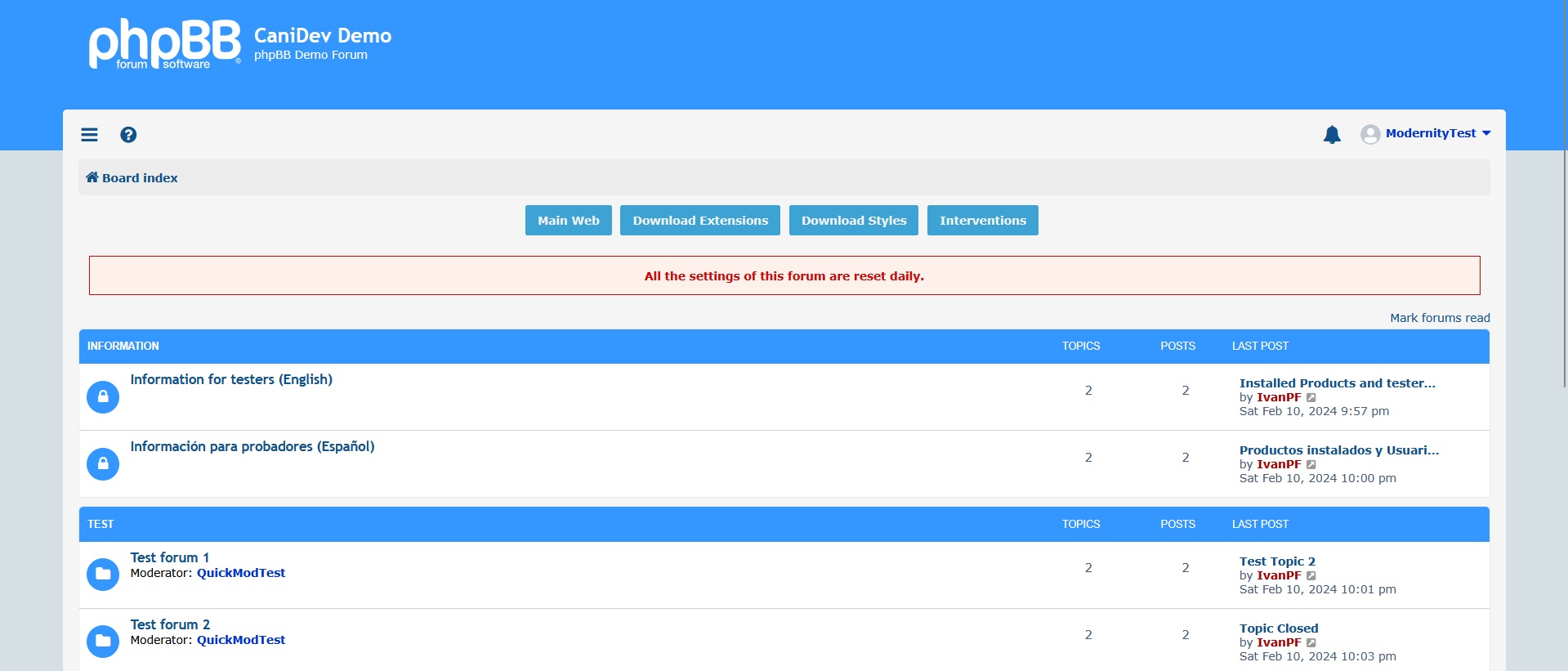Click the FAQ question mark icon
Viewport: 1568px width, 671px height.
128,135
